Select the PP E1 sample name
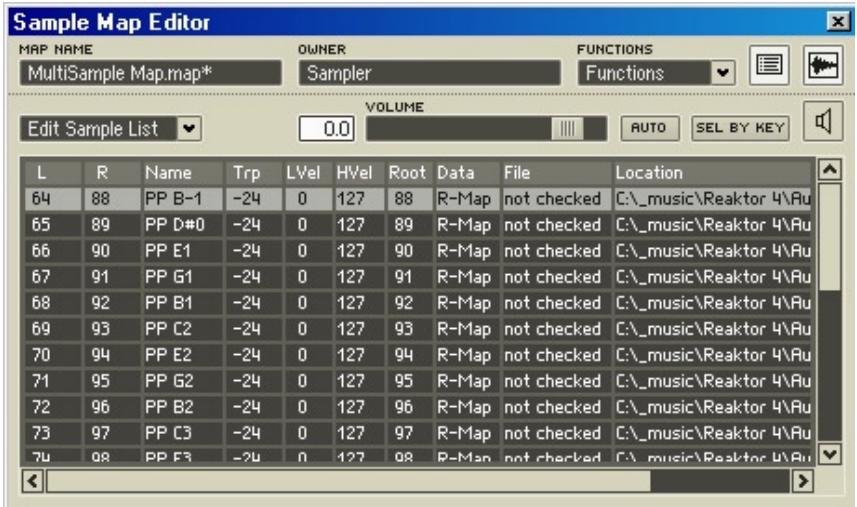Screen dimensions: 857x507 tap(182, 251)
